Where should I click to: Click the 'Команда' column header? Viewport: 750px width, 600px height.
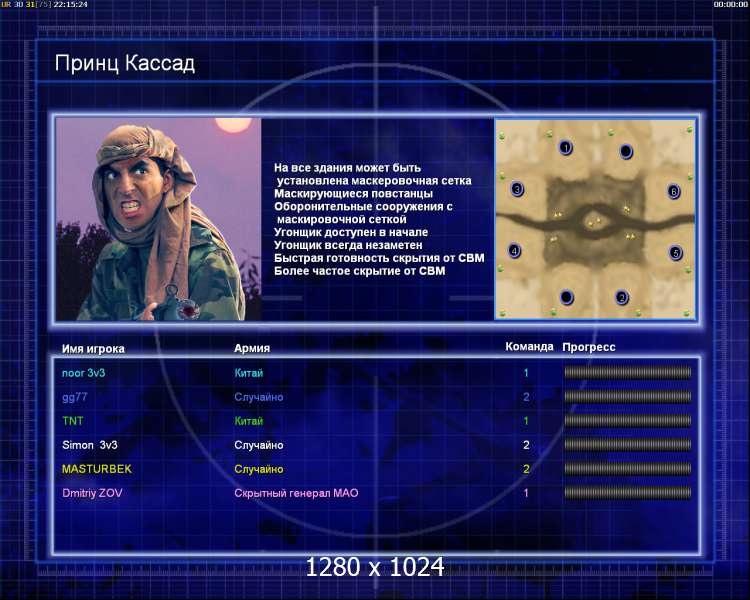529,346
